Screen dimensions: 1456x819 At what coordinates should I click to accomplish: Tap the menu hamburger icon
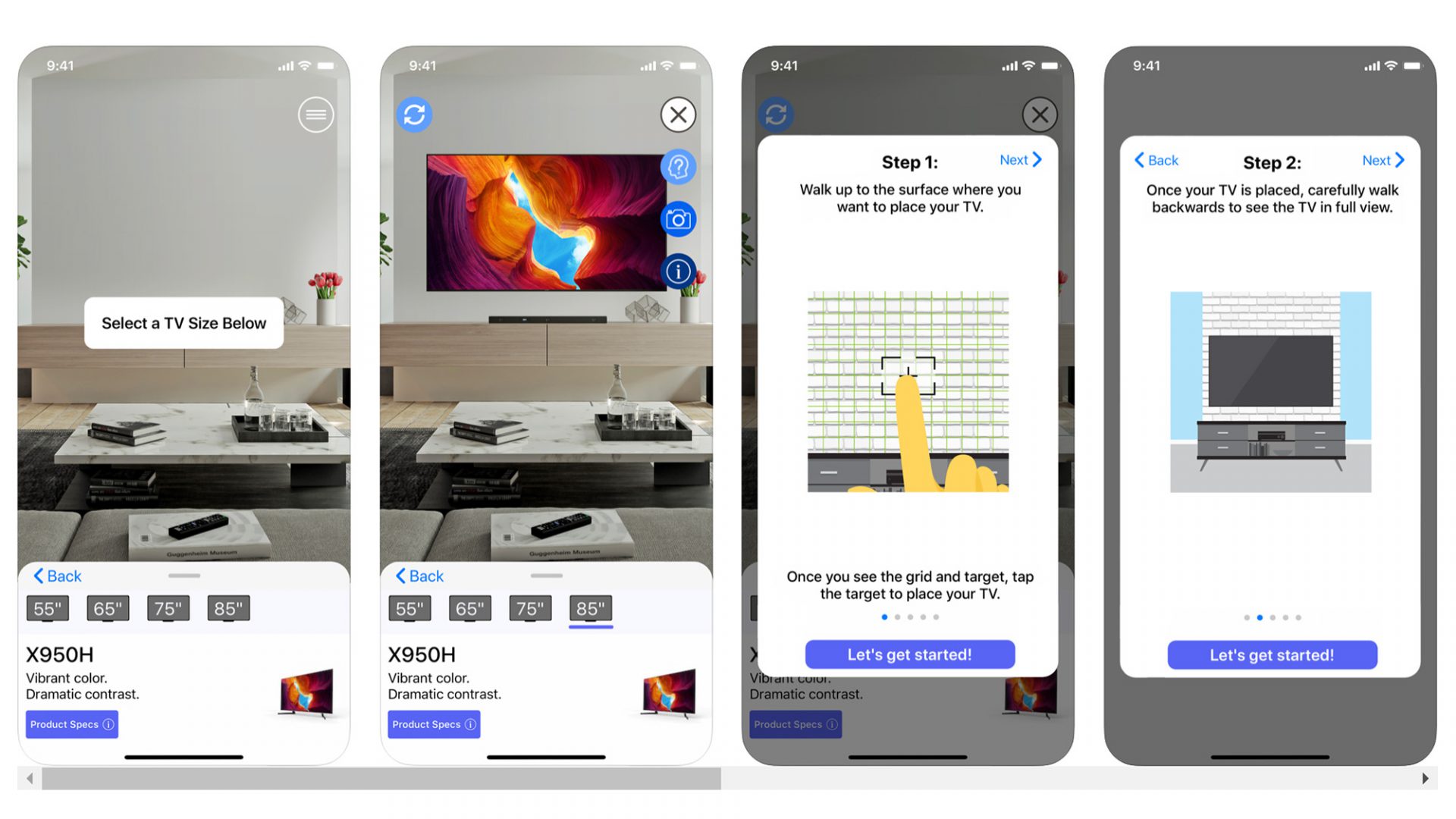[317, 114]
